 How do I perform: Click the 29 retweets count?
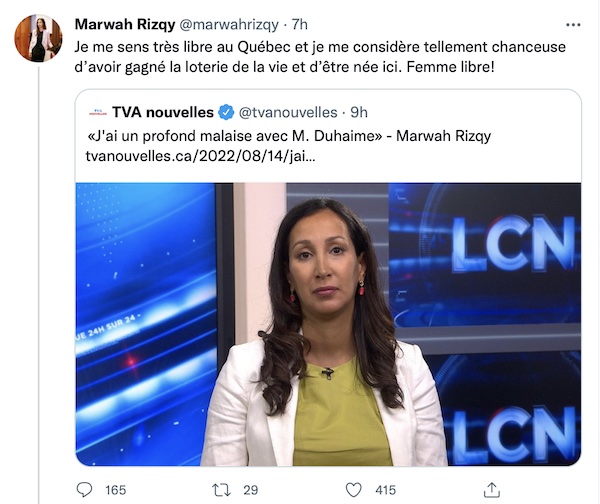(x=251, y=490)
